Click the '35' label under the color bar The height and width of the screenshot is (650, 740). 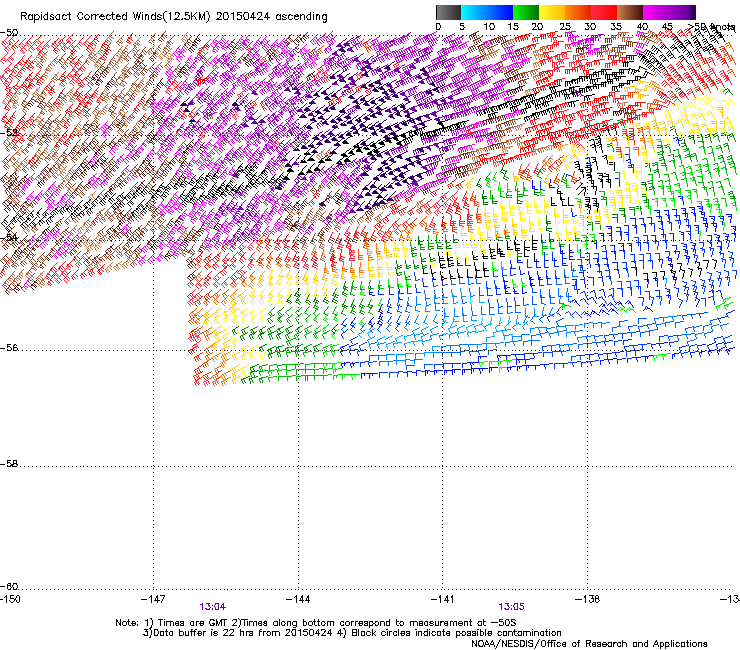tap(616, 27)
